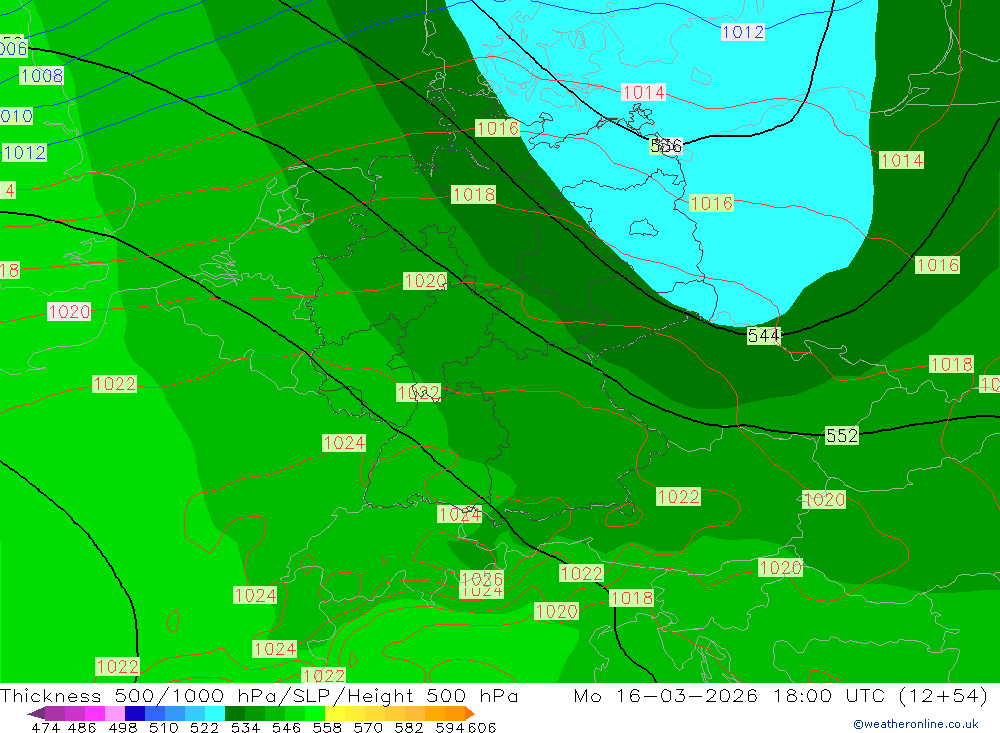
Task: Select the legend value 522
Action: pyautogui.click(x=205, y=727)
